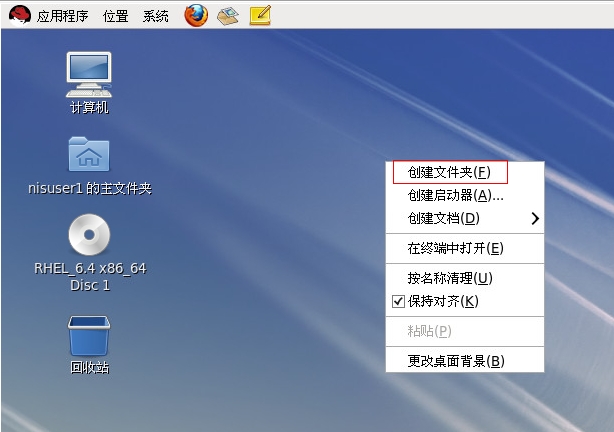Screen dimensions: 614x432
Task: Choose 在终端中打开(E) menu entry
Action: pos(465,248)
